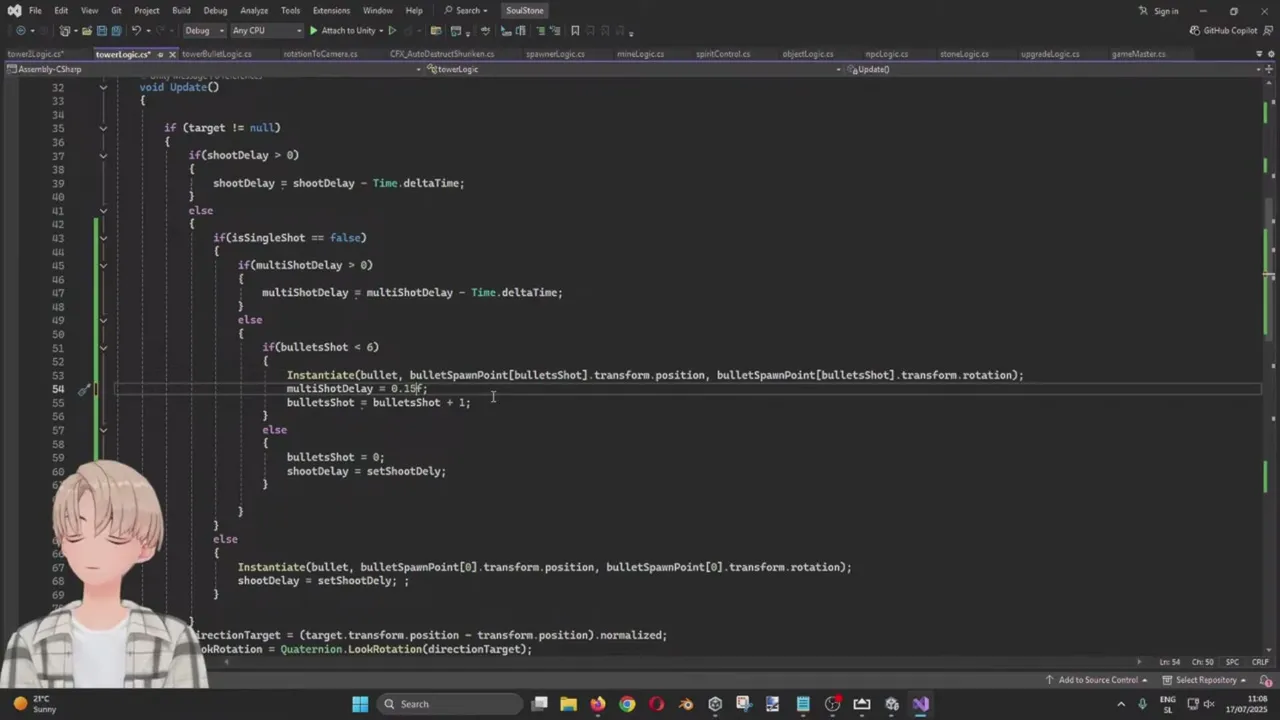Click the Open File toolbar icon
The width and height of the screenshot is (1280, 720).
(87, 31)
